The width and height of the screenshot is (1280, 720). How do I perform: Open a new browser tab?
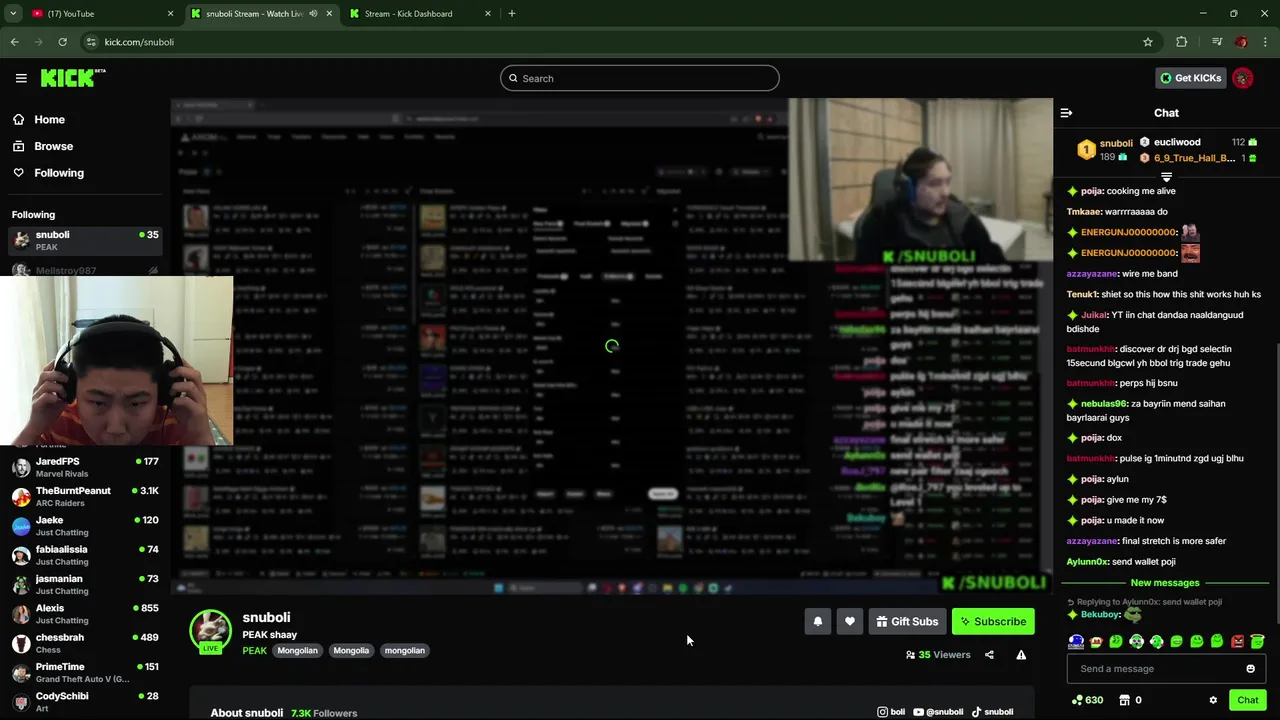tap(512, 14)
